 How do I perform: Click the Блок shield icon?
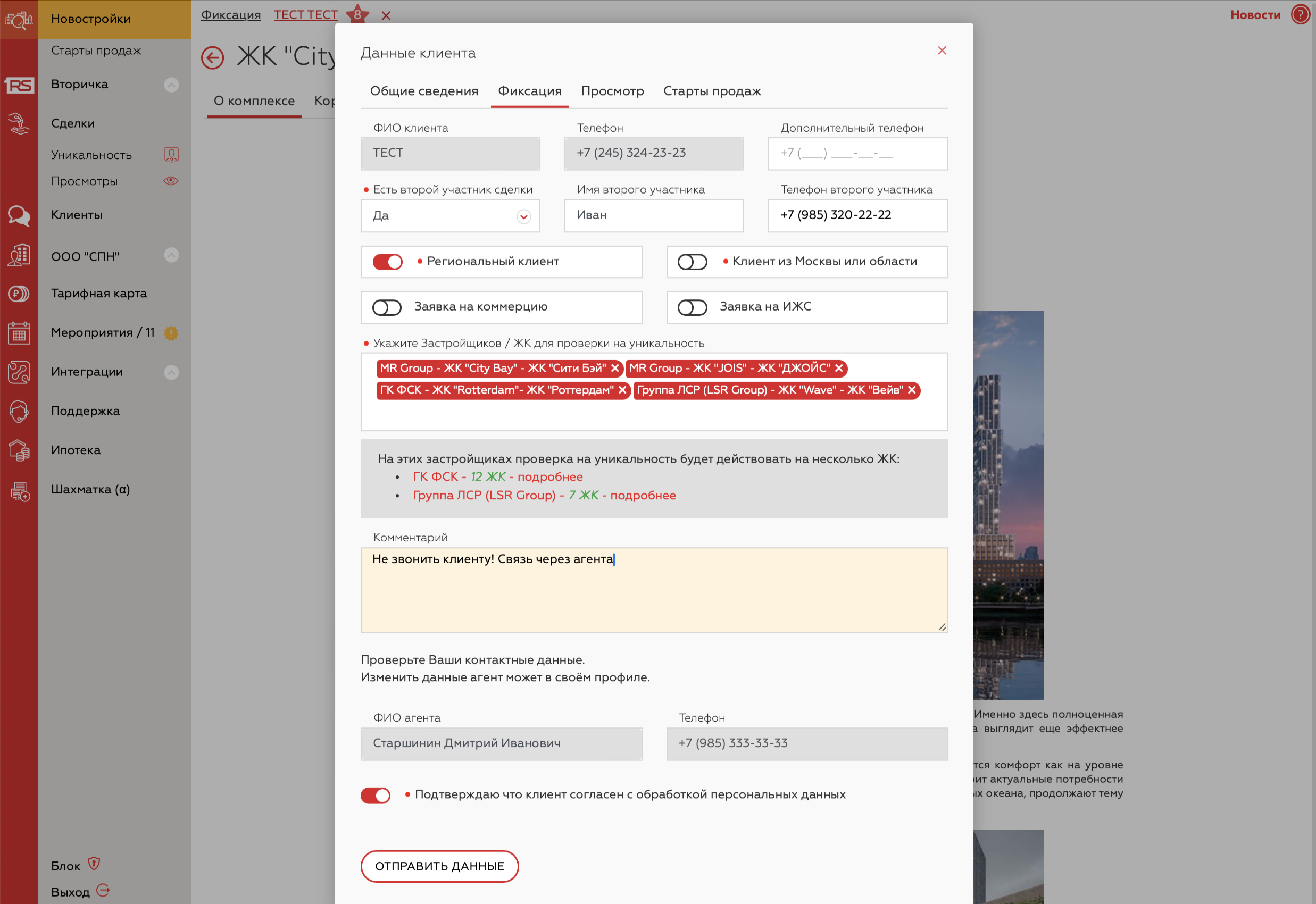click(94, 864)
